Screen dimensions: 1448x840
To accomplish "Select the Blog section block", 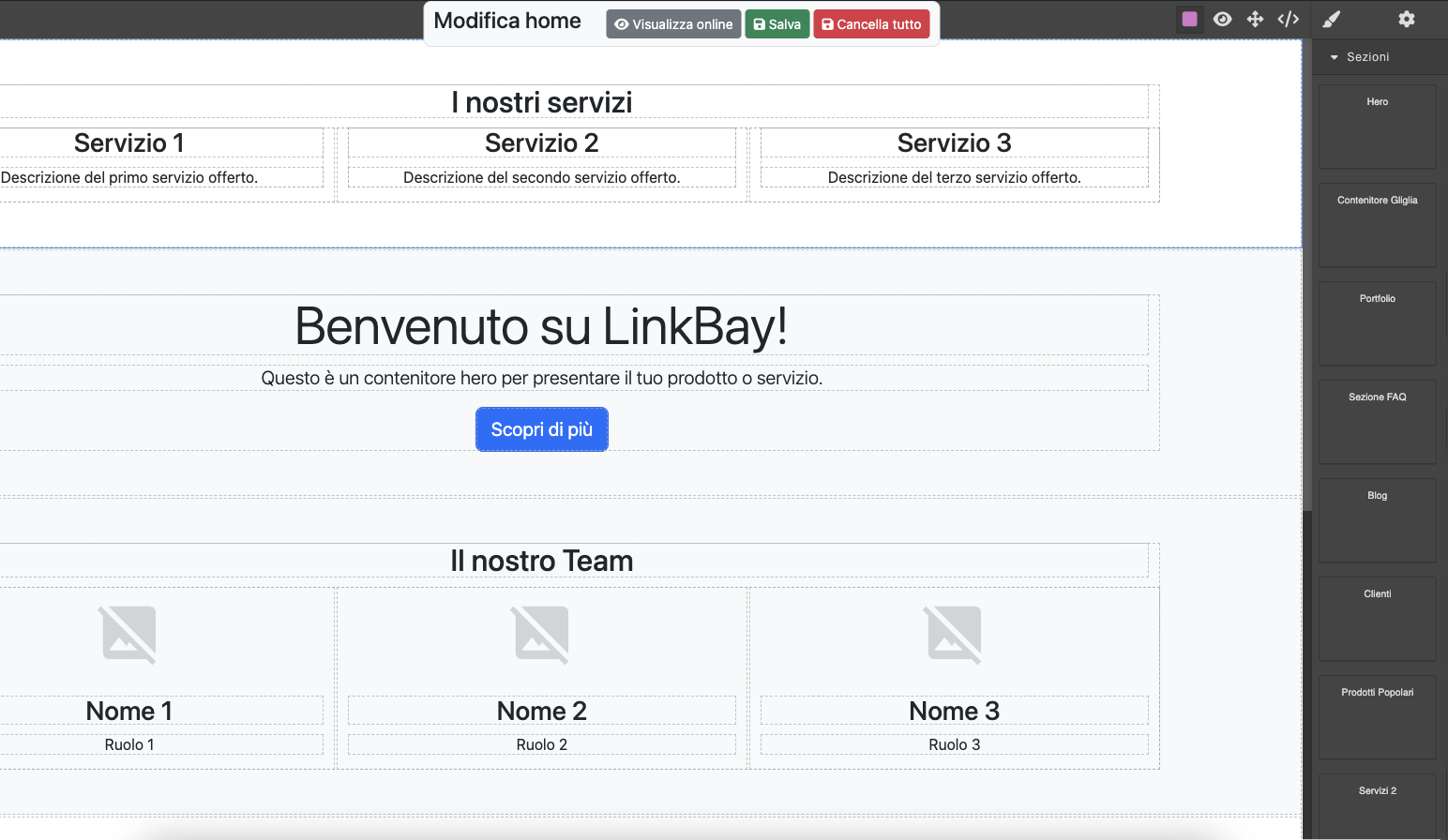I will 1377,520.
